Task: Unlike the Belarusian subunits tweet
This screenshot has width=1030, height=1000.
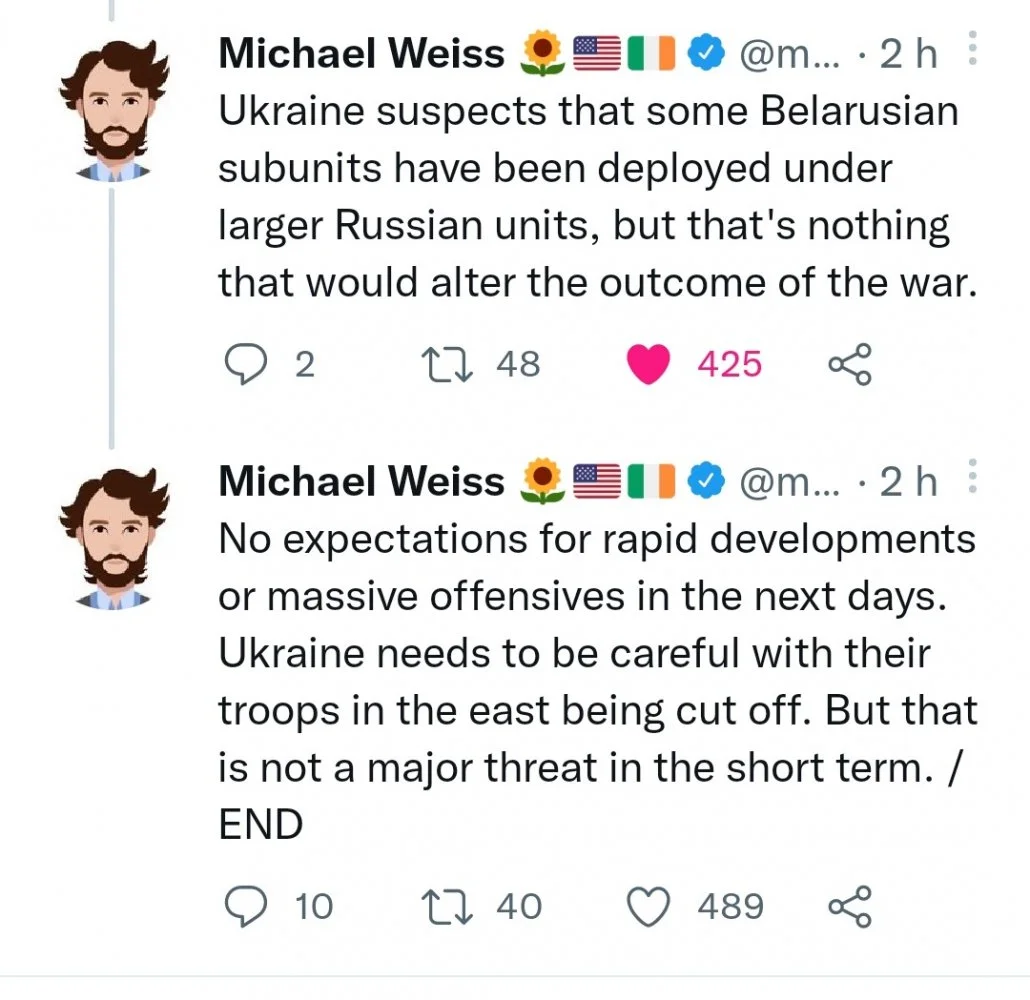Action: tap(647, 364)
